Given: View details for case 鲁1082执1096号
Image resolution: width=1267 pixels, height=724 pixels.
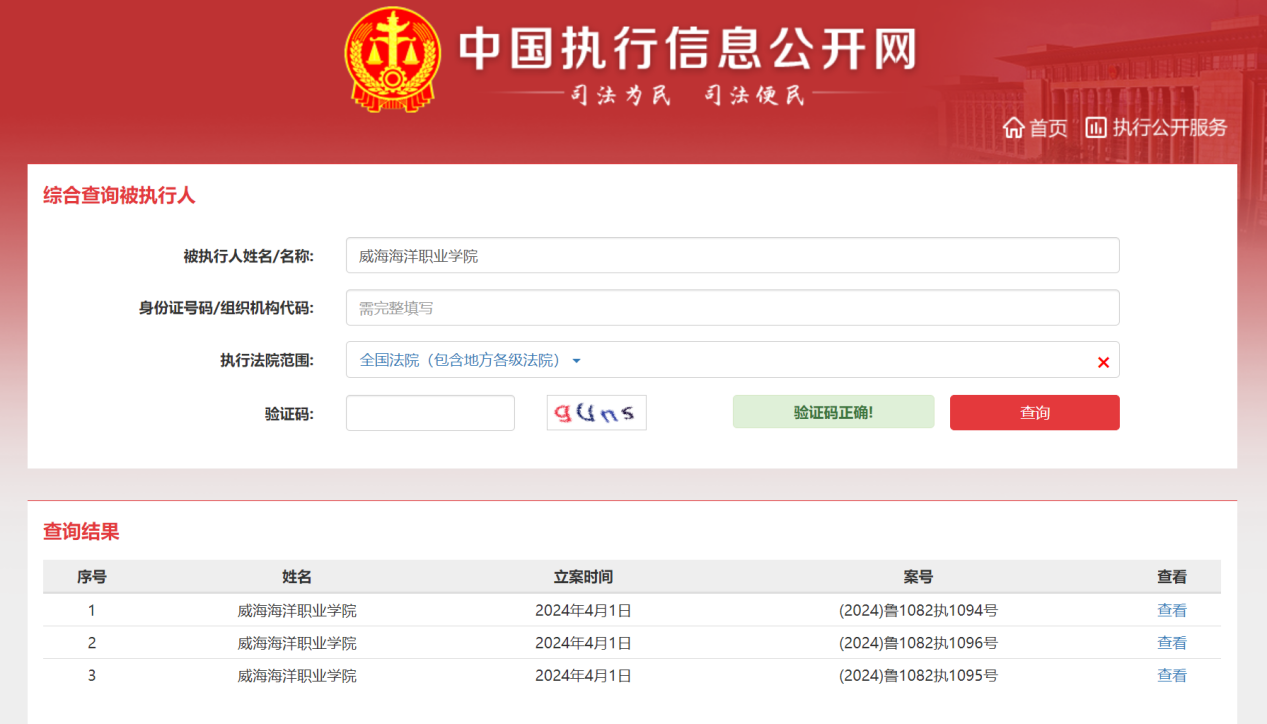Looking at the screenshot, I should (1172, 643).
